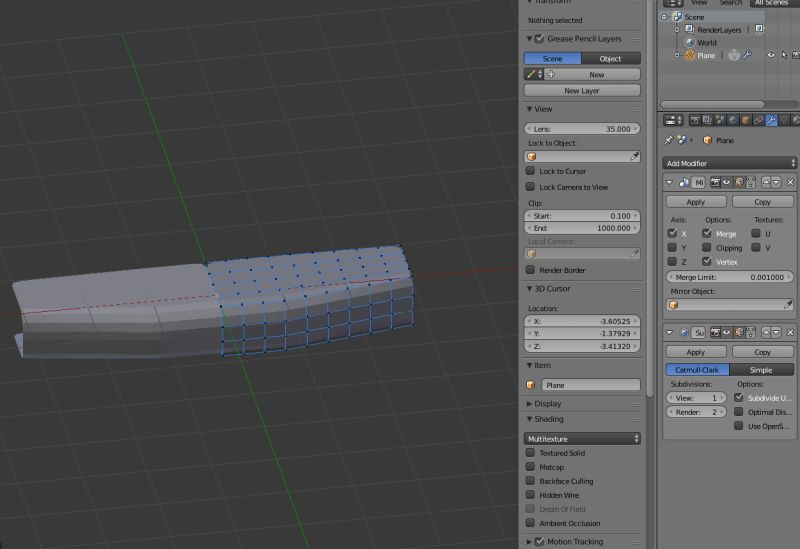Toggle Subsurf modifier cage vertices icon
The width and height of the screenshot is (800, 549).
click(750, 333)
